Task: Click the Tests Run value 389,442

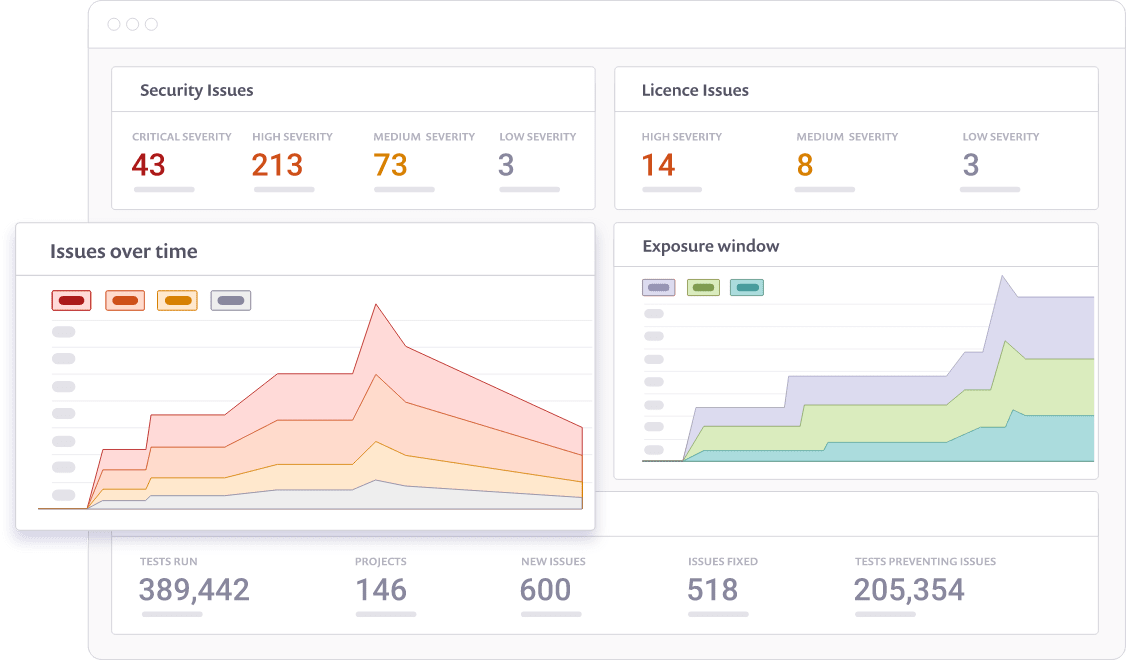Action: pyautogui.click(x=194, y=590)
